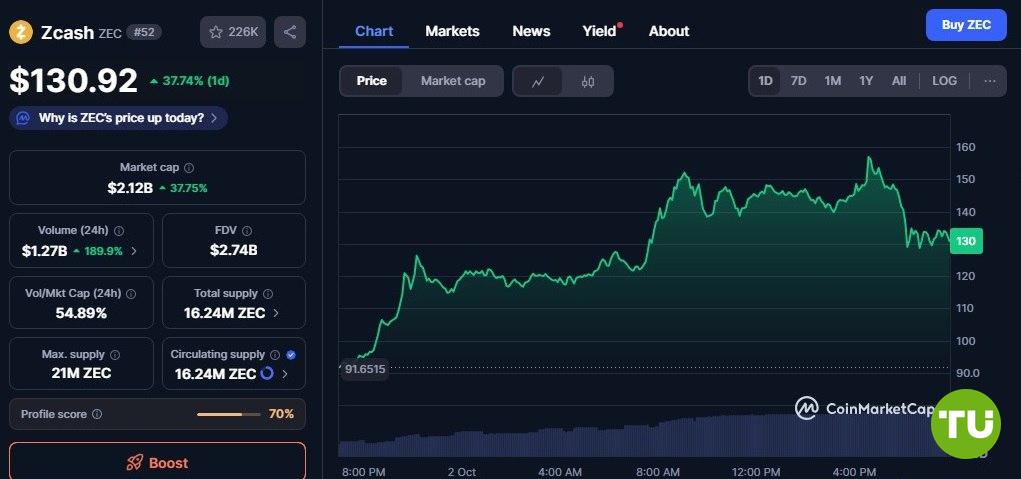Toggle chart to Market cap view
The width and height of the screenshot is (1021, 479).
pos(452,81)
